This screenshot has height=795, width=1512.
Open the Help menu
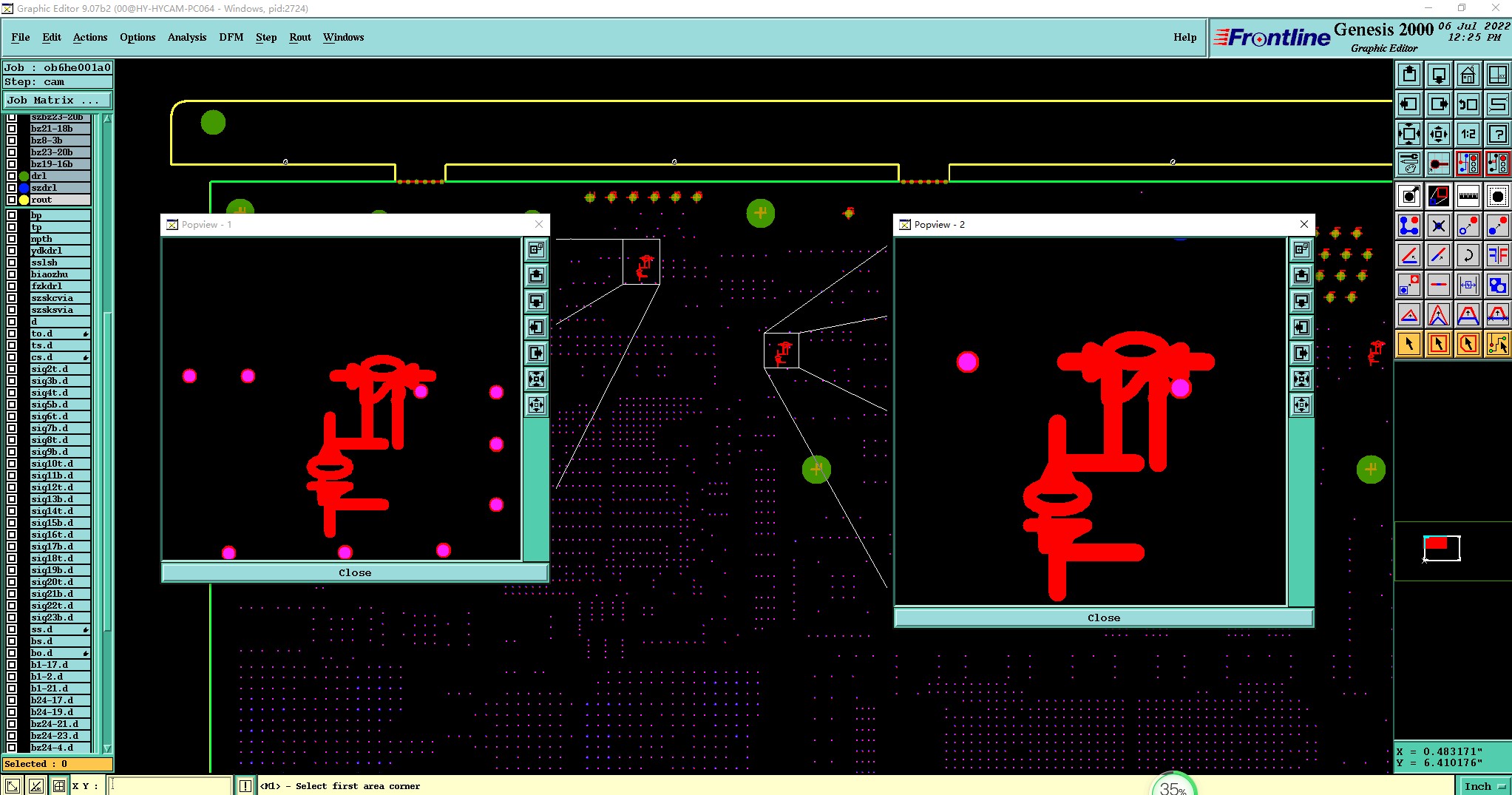(x=1185, y=37)
